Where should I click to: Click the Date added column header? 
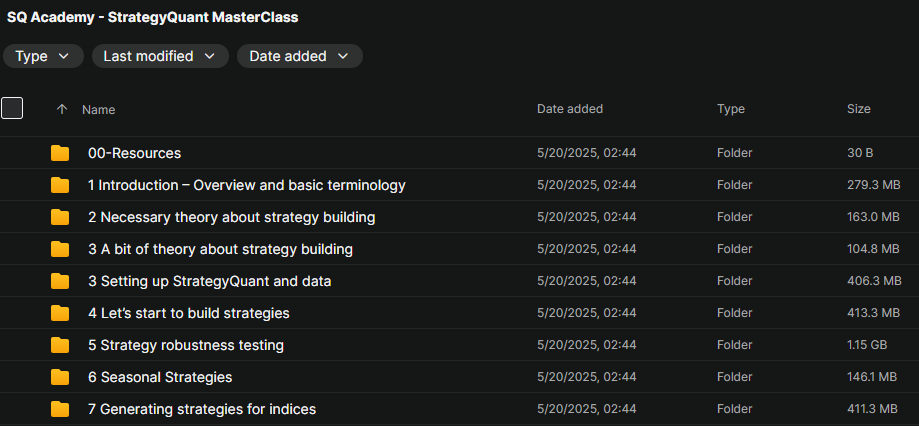click(x=570, y=109)
